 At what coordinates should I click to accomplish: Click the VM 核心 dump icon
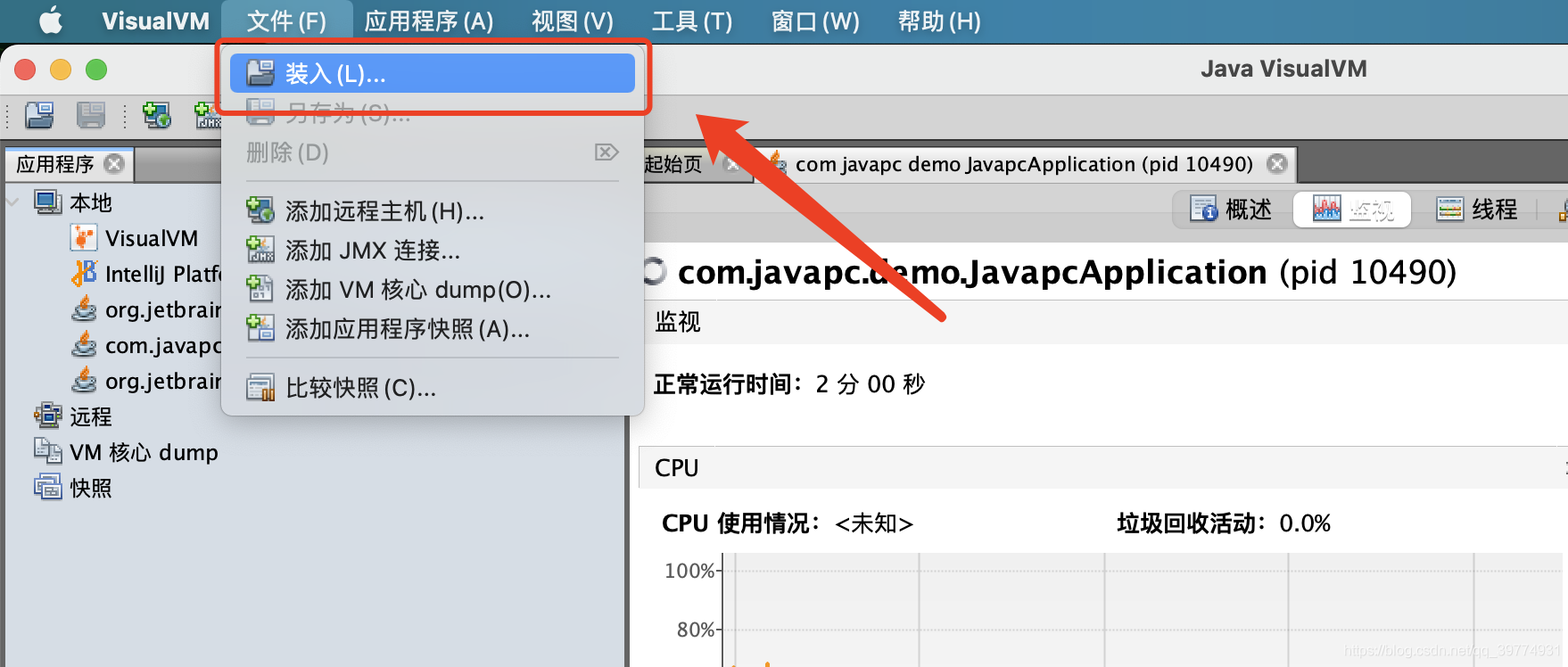47,450
